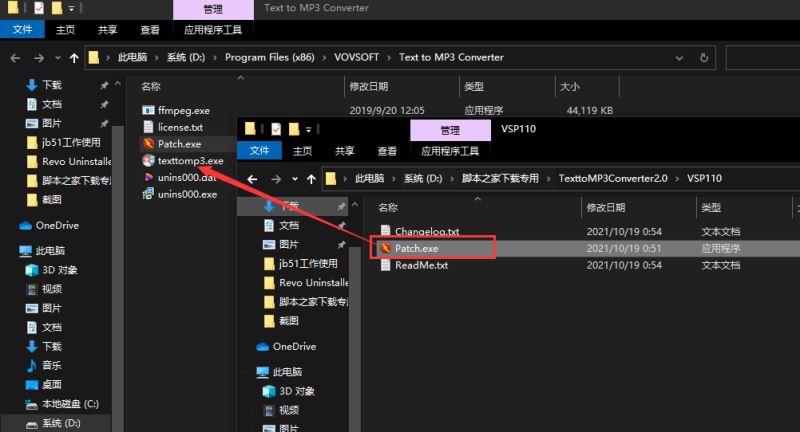
Task: Open quick access toolbar dropdown in VSP110 window
Action: 309,130
